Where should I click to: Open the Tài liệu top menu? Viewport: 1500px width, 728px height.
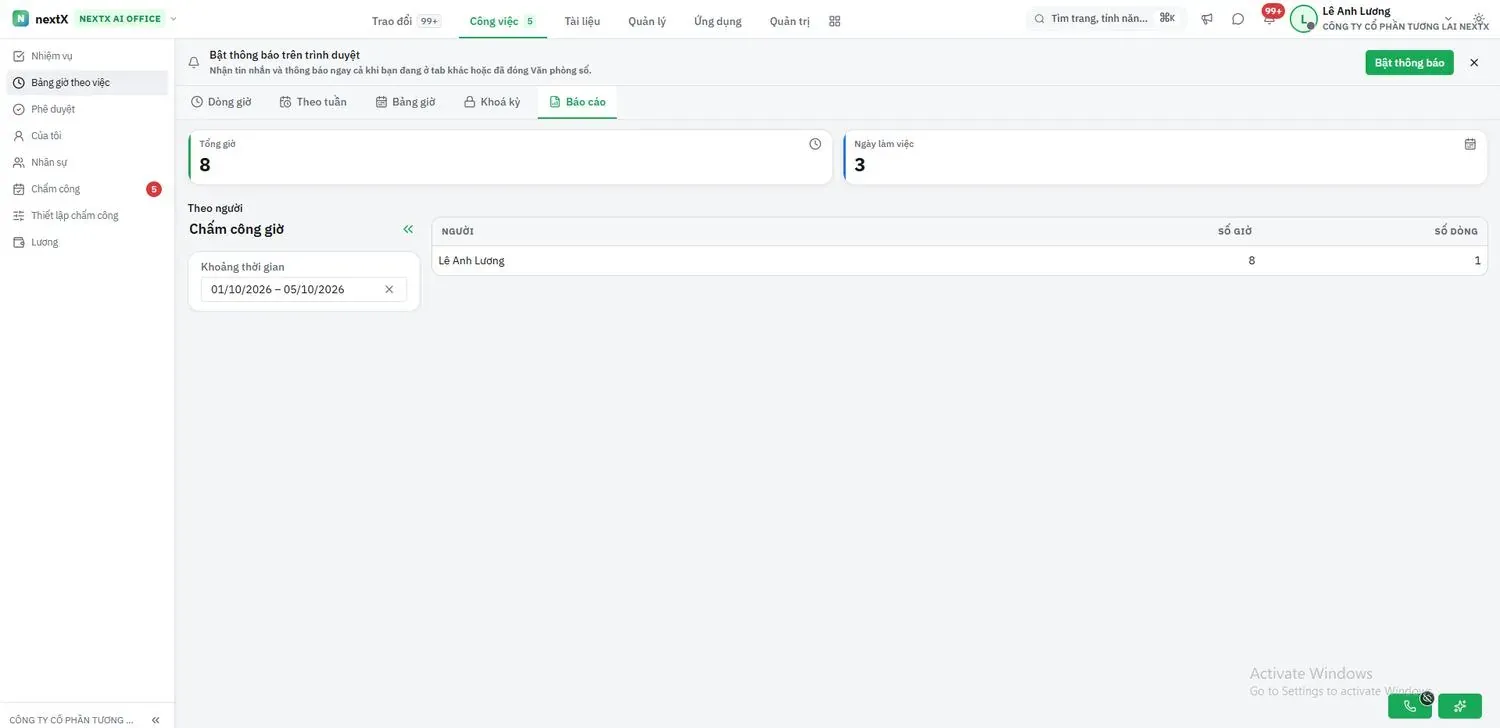[x=582, y=21]
